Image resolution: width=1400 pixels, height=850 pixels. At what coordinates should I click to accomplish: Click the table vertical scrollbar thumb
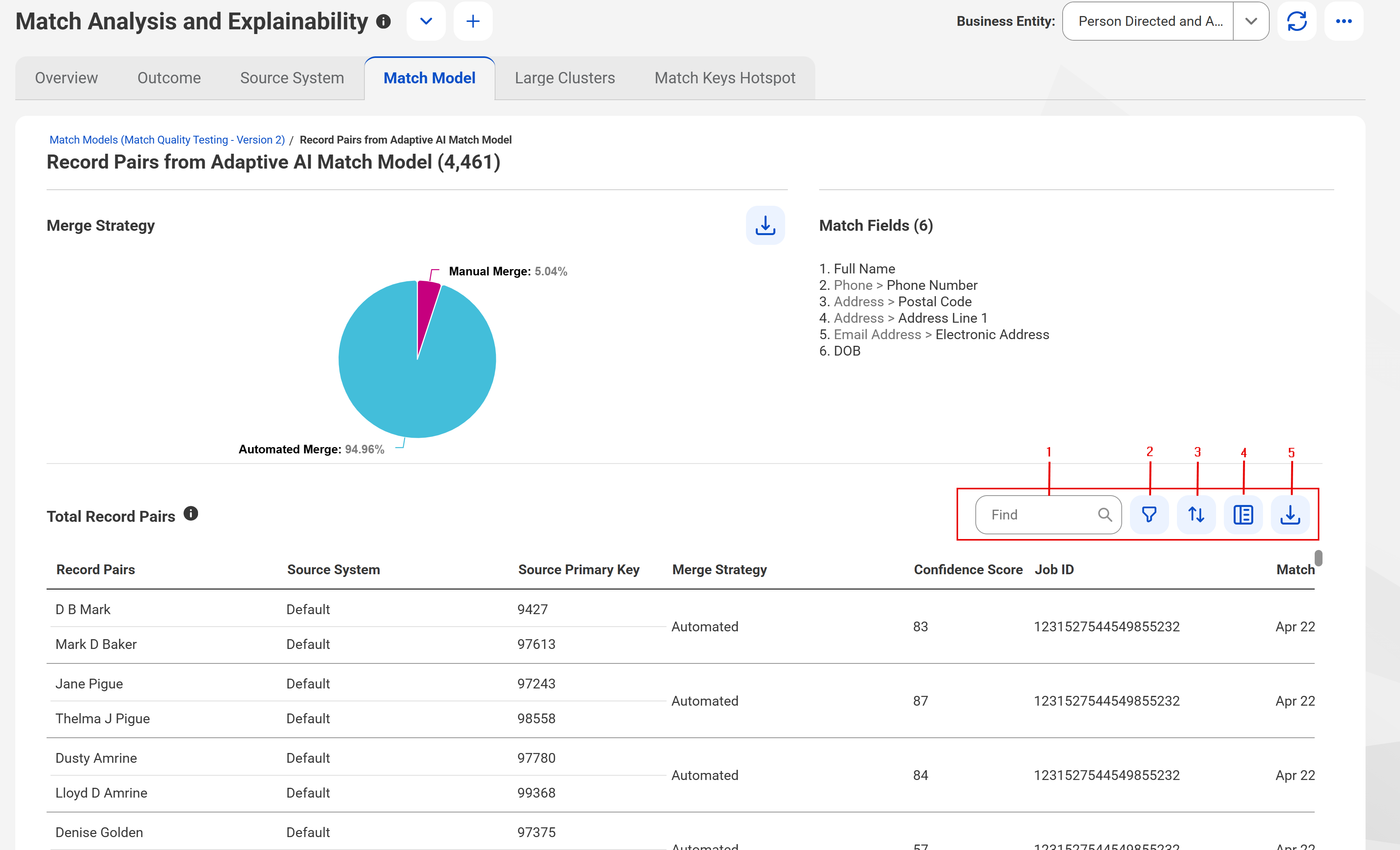pyautogui.click(x=1318, y=558)
